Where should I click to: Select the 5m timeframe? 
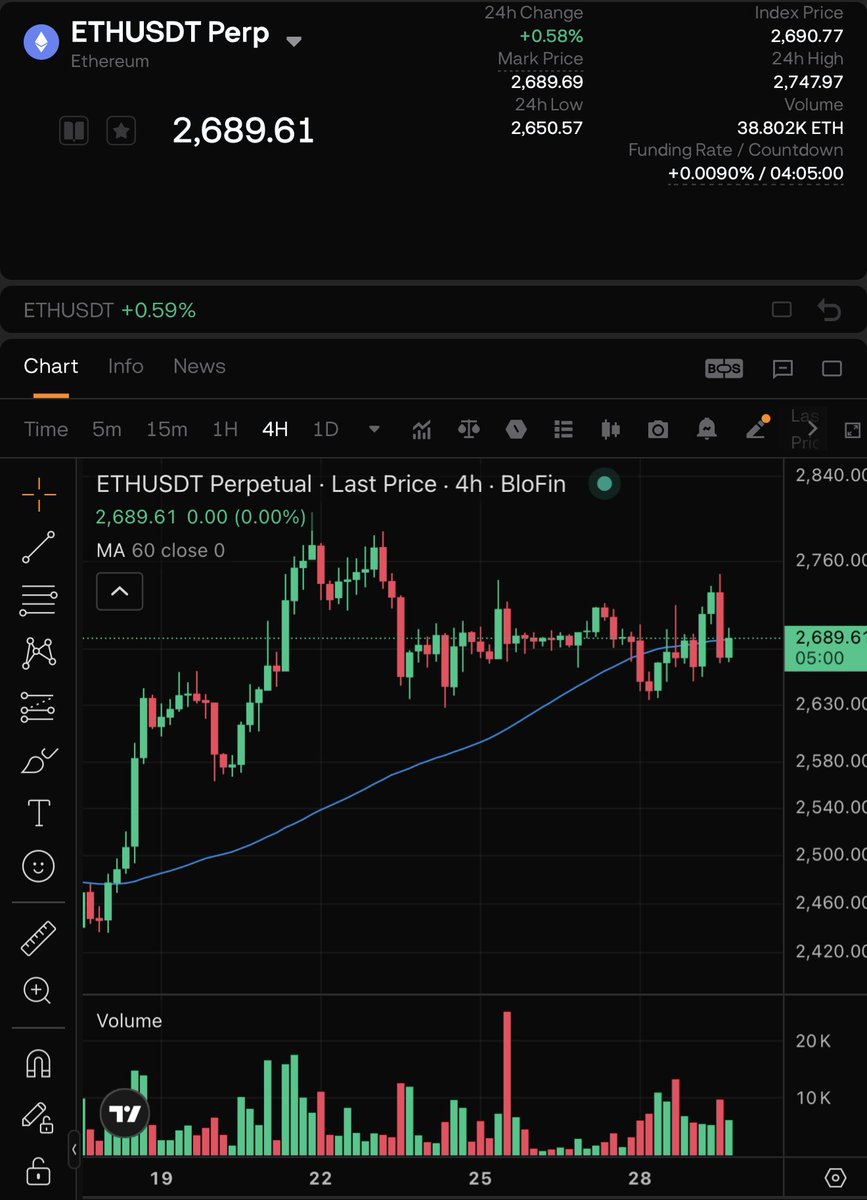[106, 429]
